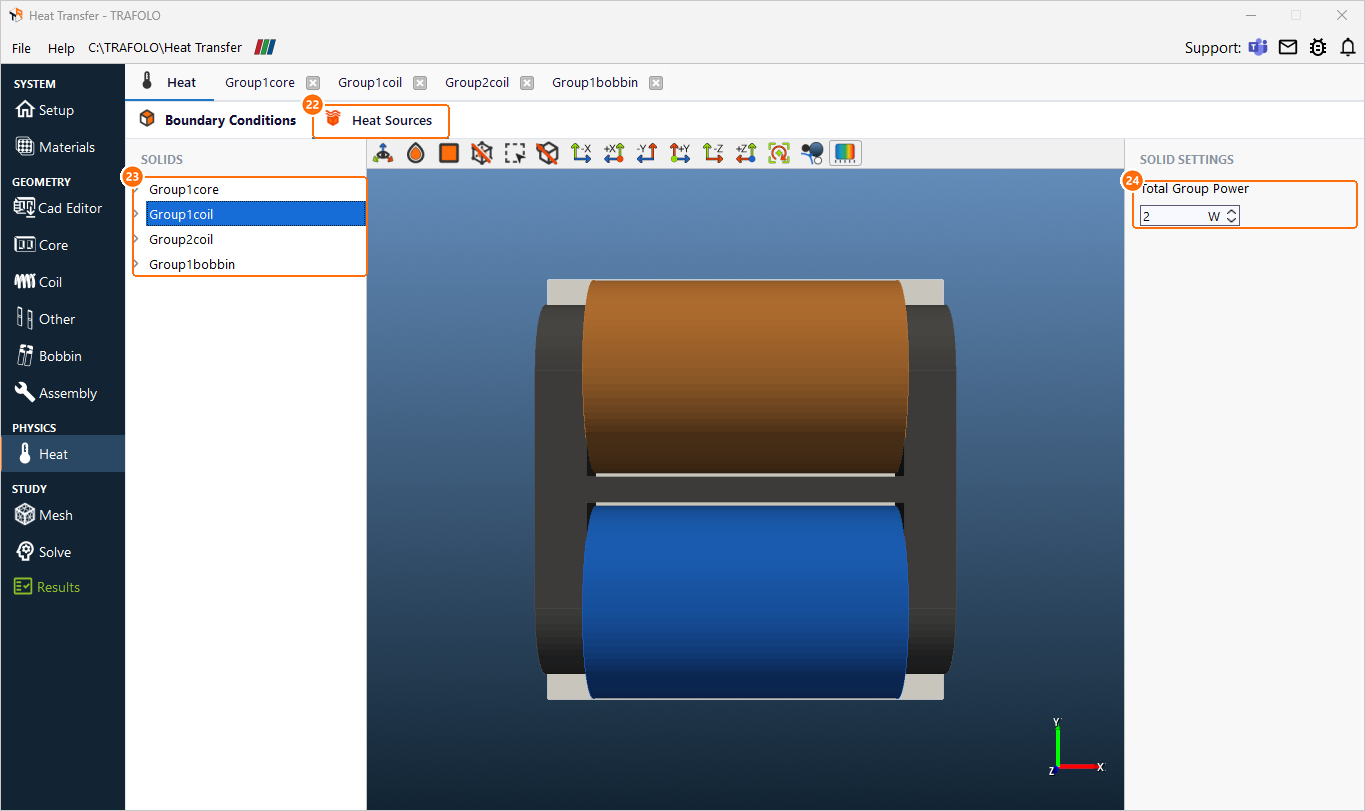Image resolution: width=1365 pixels, height=811 pixels.
Task: Set view to -Y axis direction
Action: click(647, 153)
